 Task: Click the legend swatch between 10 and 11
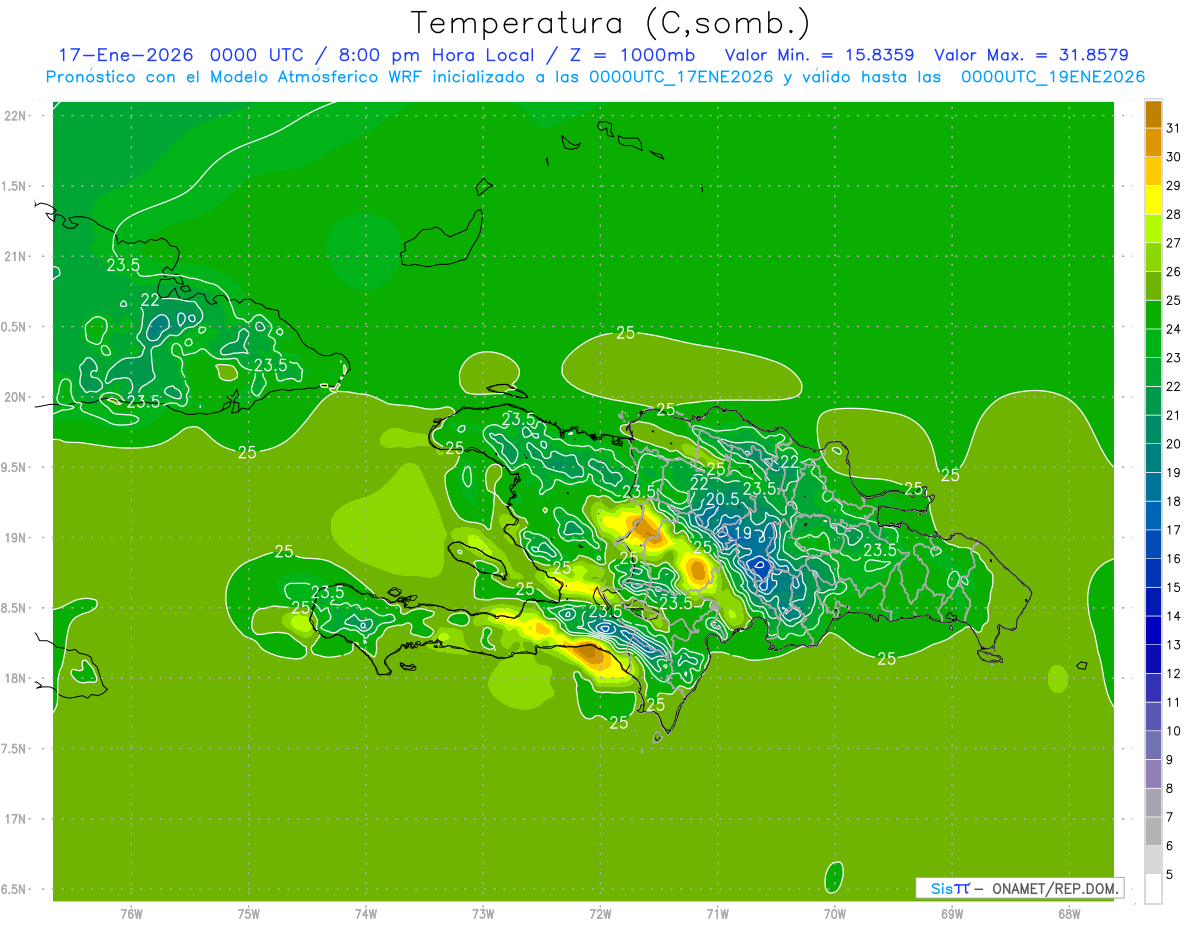tap(1153, 716)
